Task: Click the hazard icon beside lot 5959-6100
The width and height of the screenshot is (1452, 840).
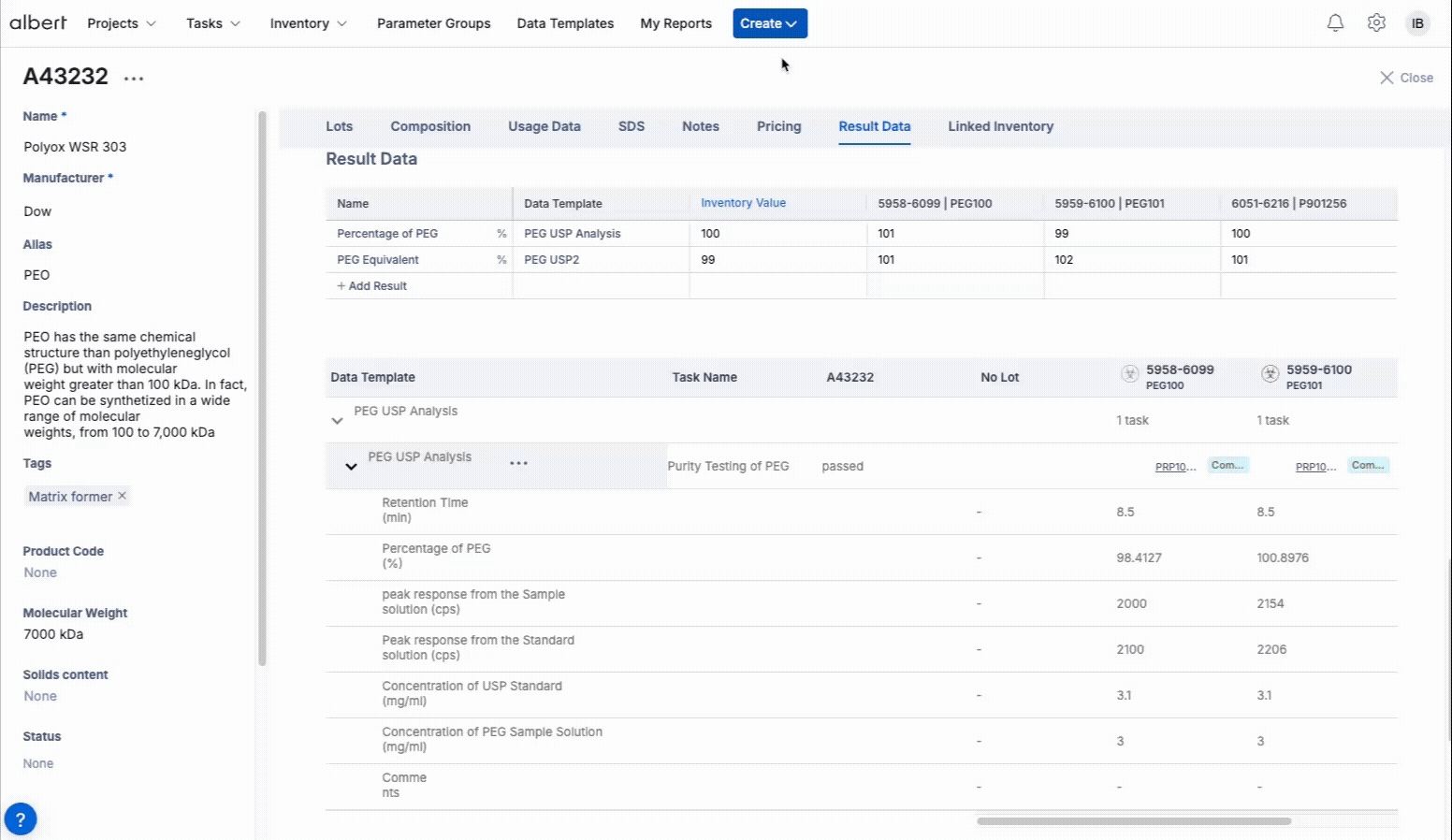Action: [1270, 373]
